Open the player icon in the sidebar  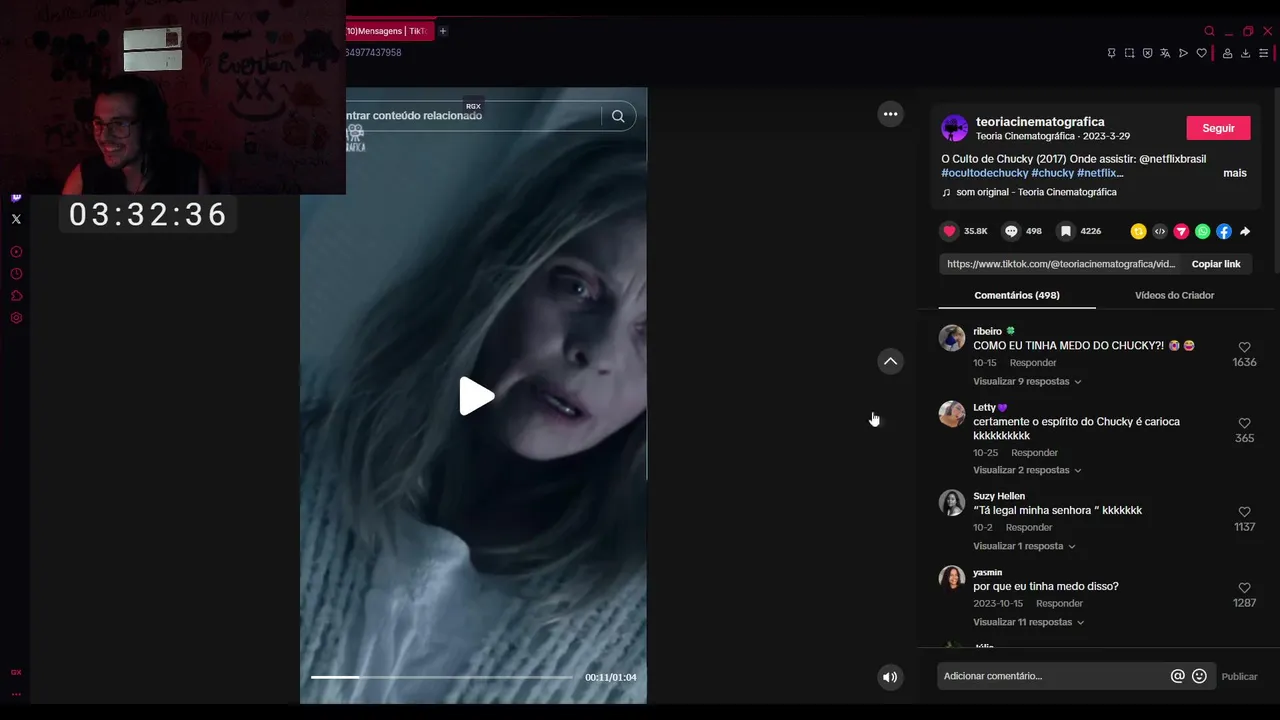[x=16, y=252]
